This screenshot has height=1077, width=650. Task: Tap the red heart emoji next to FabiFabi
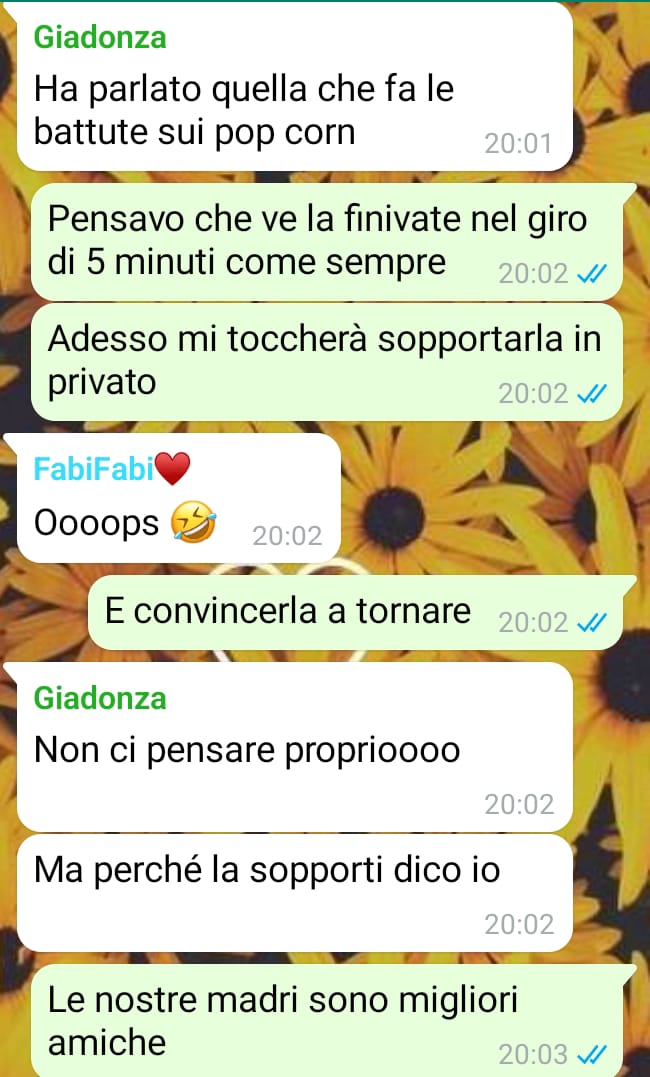[172, 470]
